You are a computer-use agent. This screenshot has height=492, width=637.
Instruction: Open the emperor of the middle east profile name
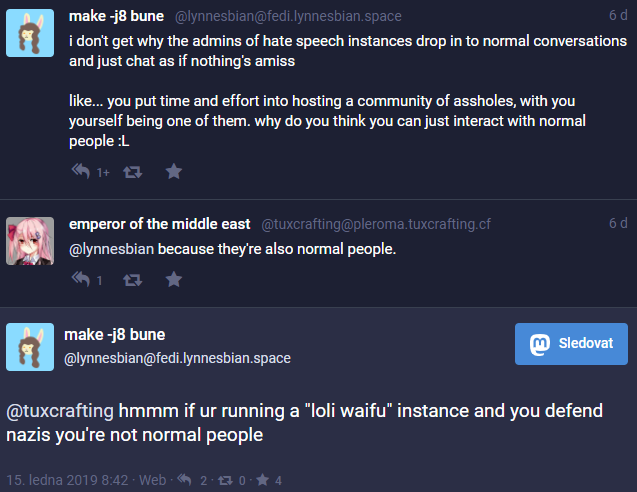click(x=160, y=224)
